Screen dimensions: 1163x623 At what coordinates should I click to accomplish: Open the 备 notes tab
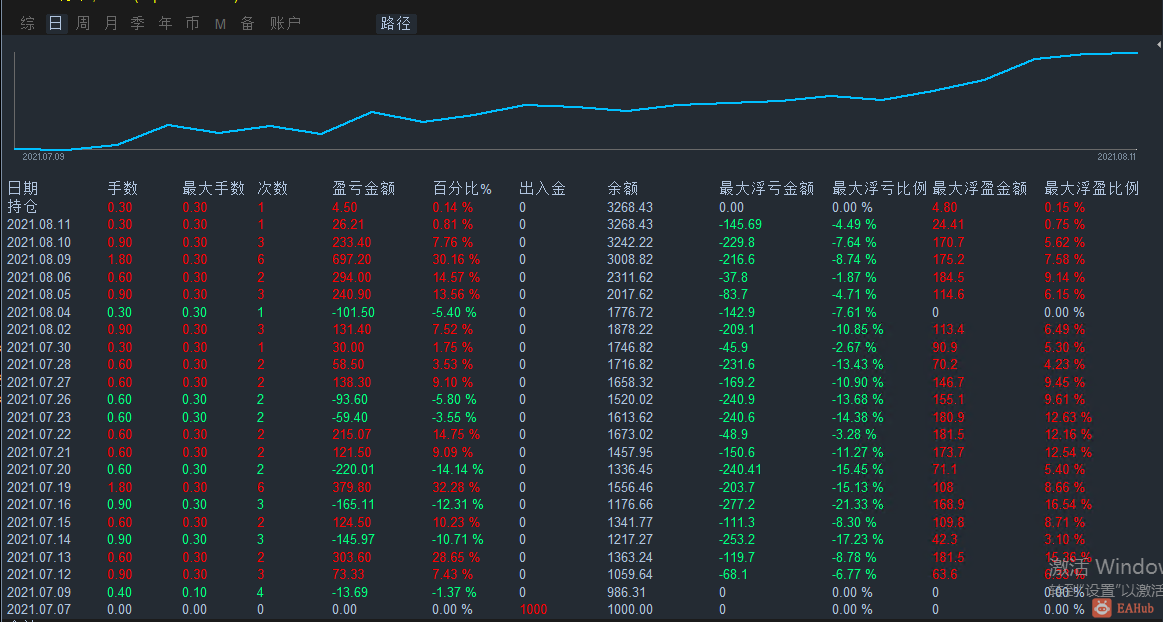tap(248, 24)
